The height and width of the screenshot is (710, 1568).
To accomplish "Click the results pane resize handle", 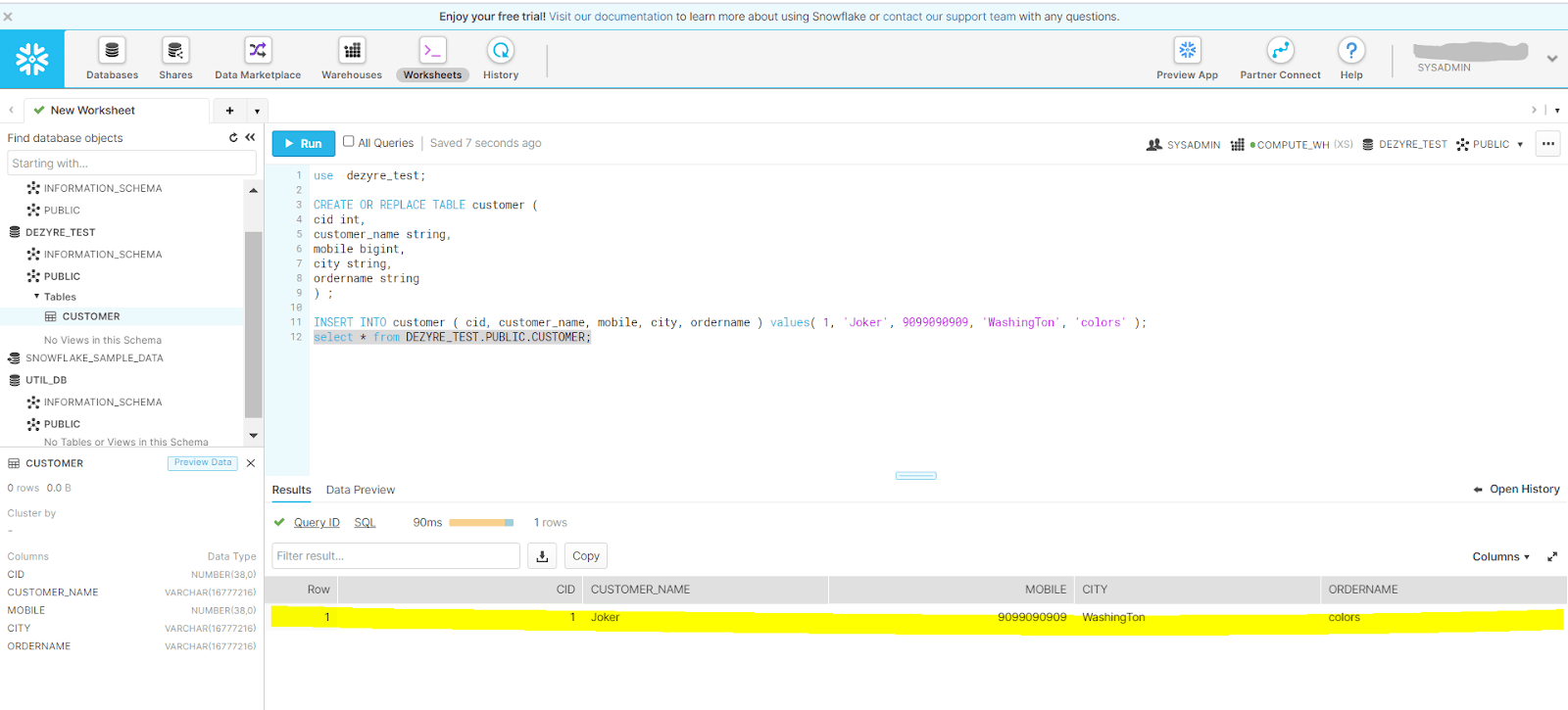I will [x=916, y=476].
